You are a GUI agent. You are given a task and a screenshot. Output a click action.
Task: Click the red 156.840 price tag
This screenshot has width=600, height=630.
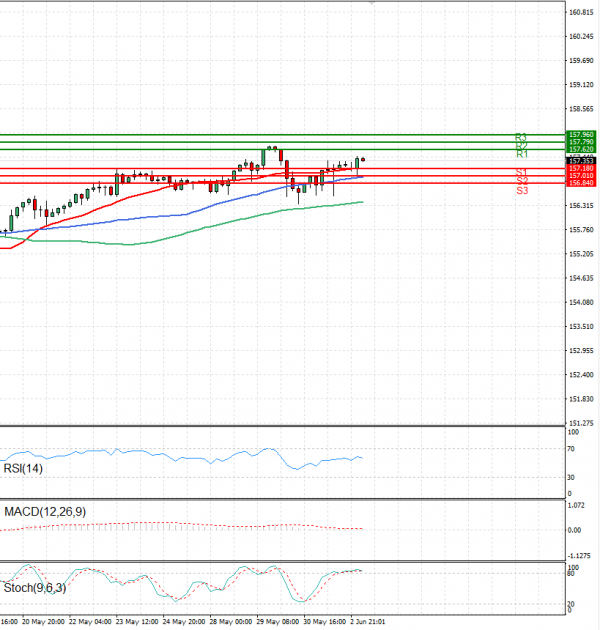coord(581,183)
